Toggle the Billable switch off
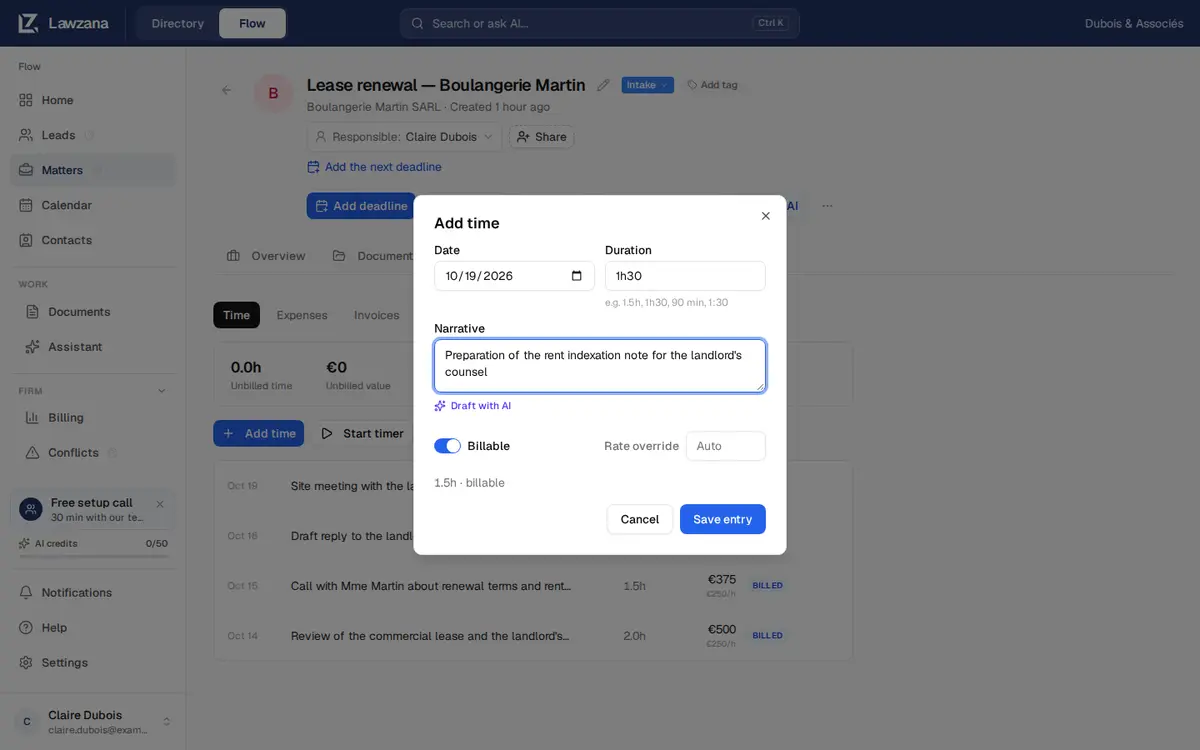 (x=447, y=446)
